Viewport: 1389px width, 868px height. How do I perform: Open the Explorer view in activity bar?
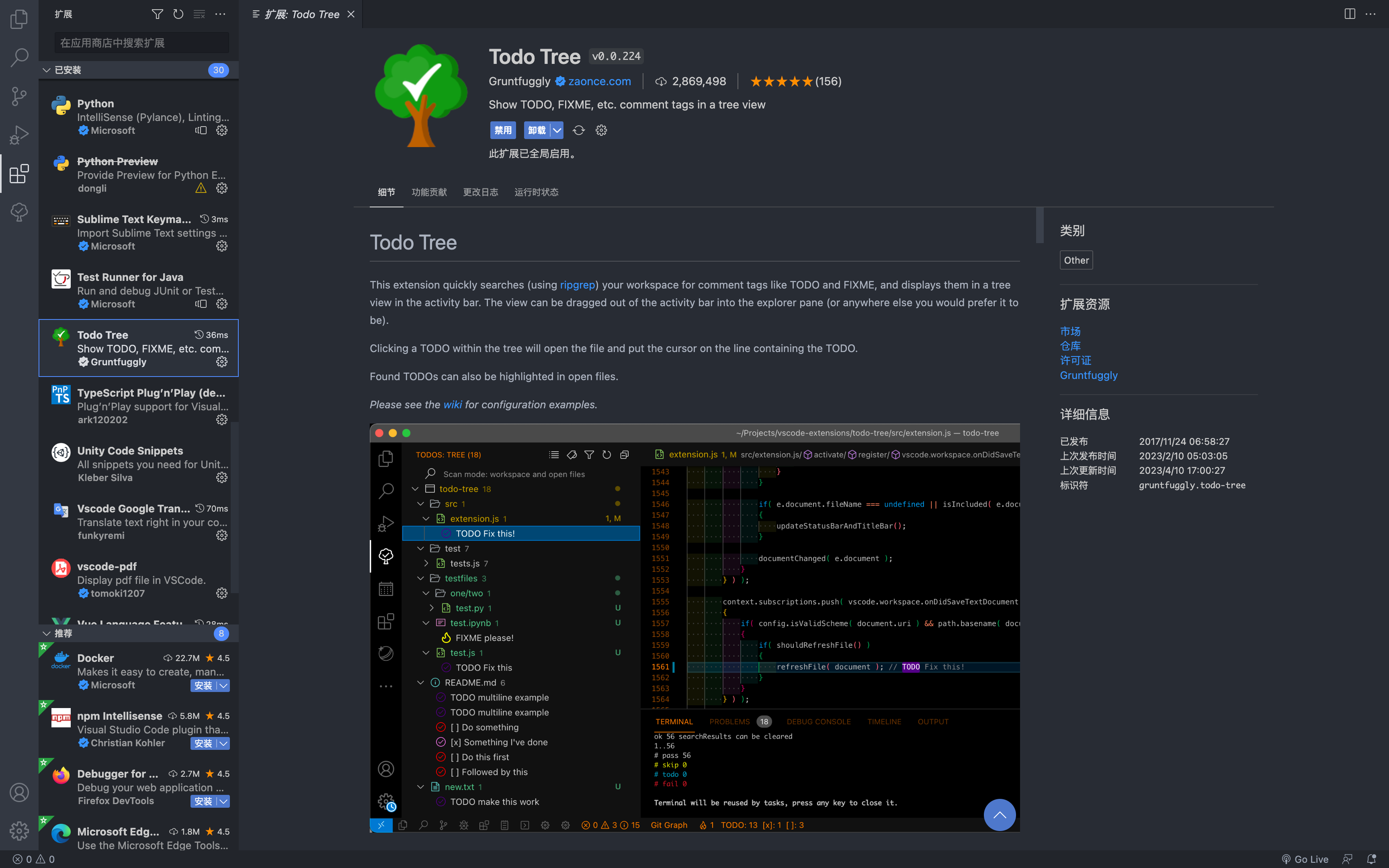(x=19, y=19)
